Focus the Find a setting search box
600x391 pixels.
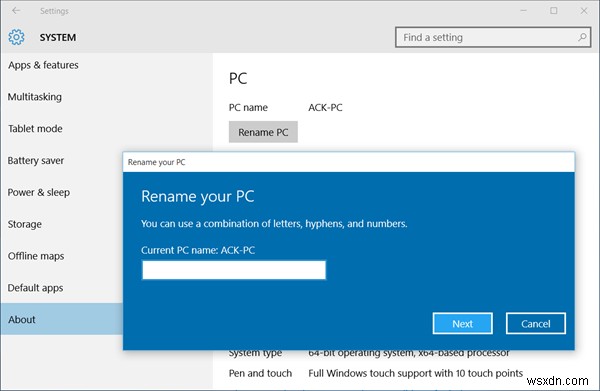coord(493,37)
